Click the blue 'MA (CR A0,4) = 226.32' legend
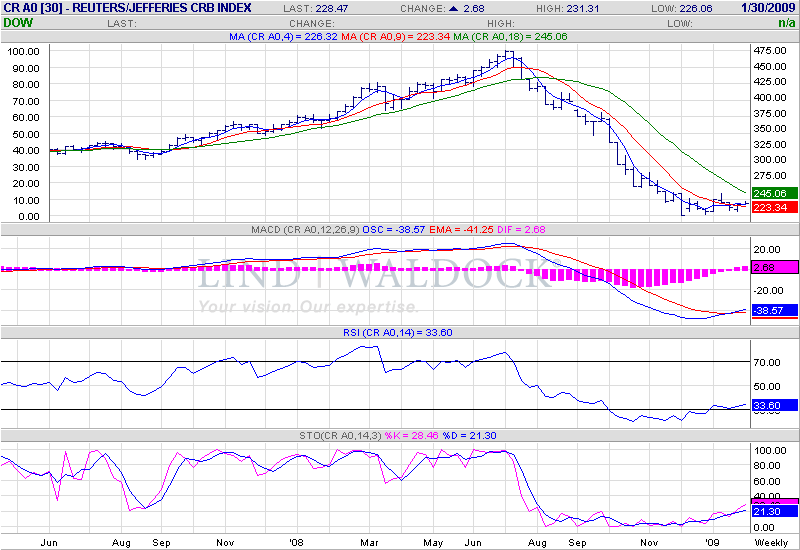 (x=283, y=37)
